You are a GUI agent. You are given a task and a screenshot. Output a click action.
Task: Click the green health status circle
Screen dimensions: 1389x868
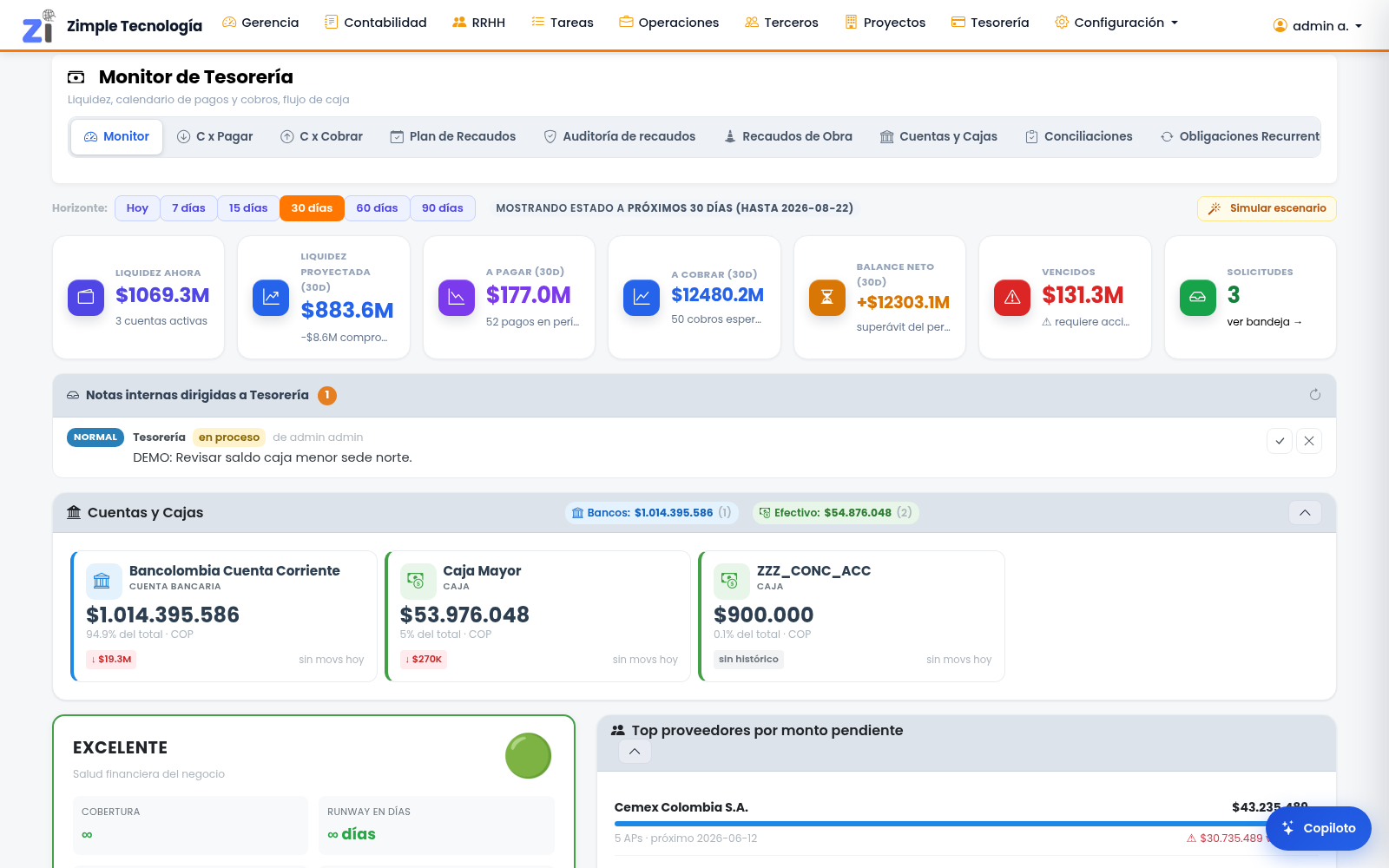pos(528,755)
